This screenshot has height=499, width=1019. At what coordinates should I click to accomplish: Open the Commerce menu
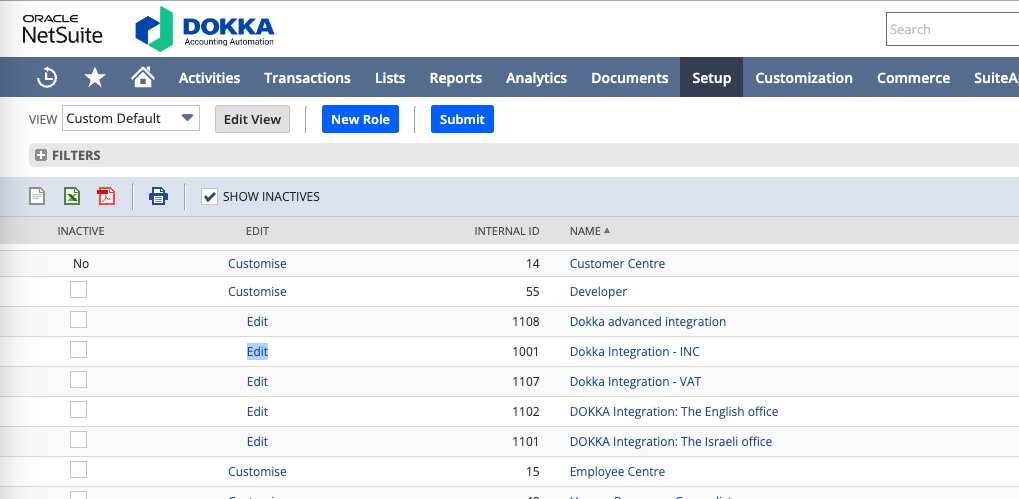click(913, 78)
